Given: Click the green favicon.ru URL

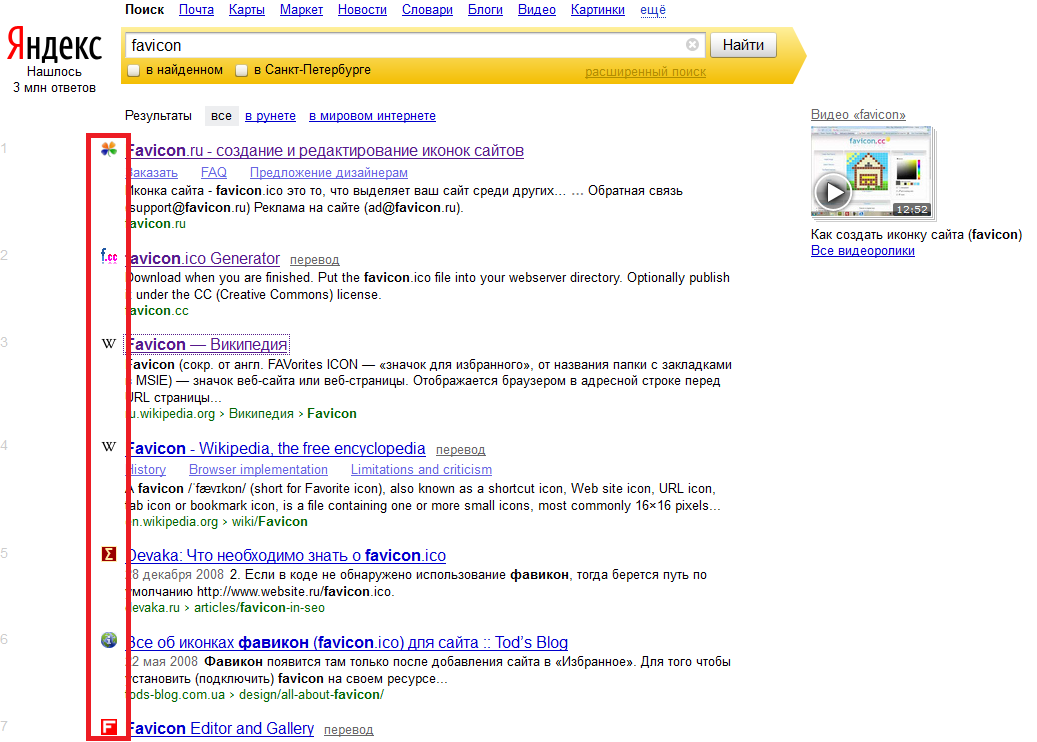Looking at the screenshot, I should pyautogui.click(x=157, y=224).
